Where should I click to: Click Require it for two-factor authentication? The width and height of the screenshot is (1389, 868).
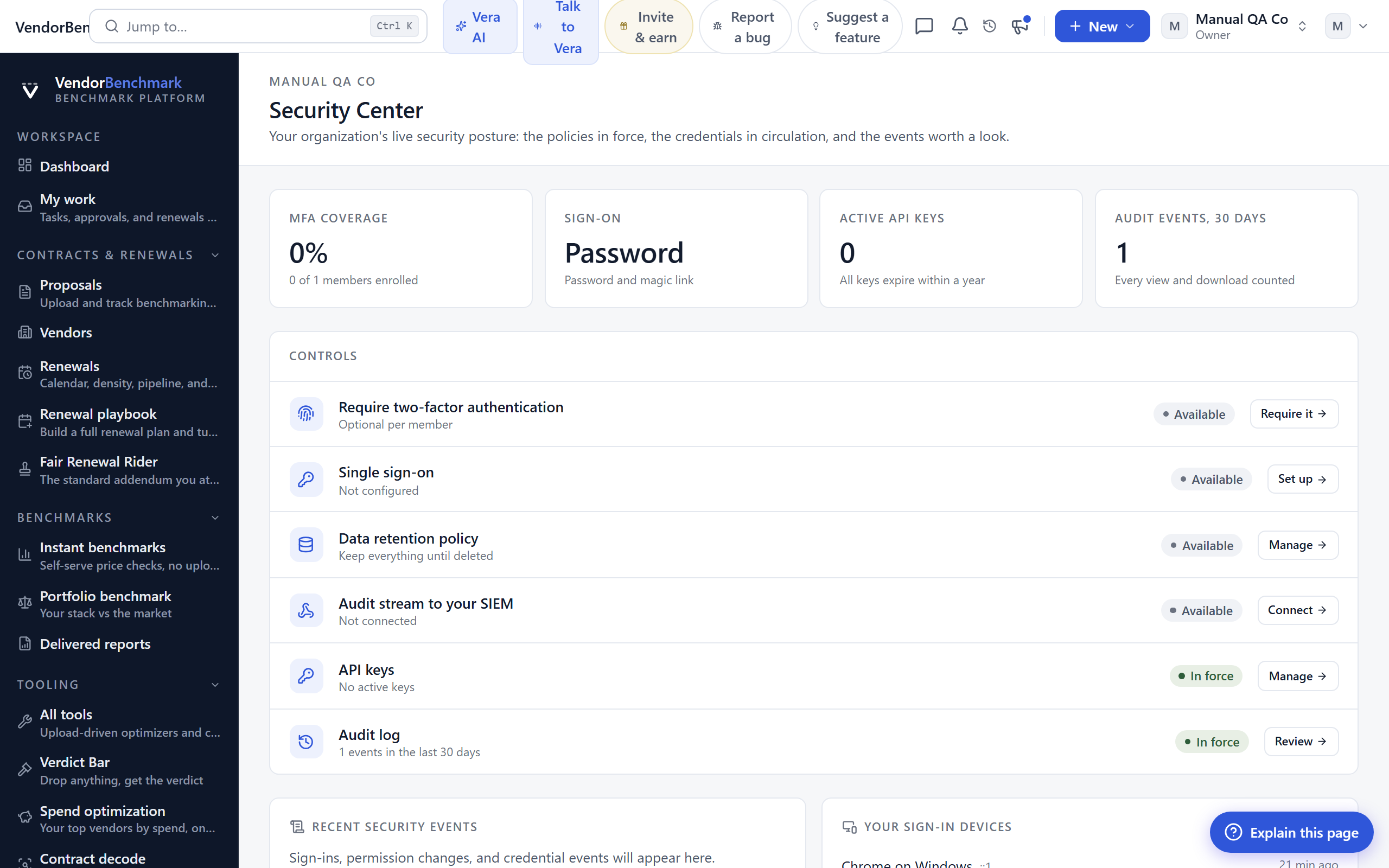(1294, 414)
